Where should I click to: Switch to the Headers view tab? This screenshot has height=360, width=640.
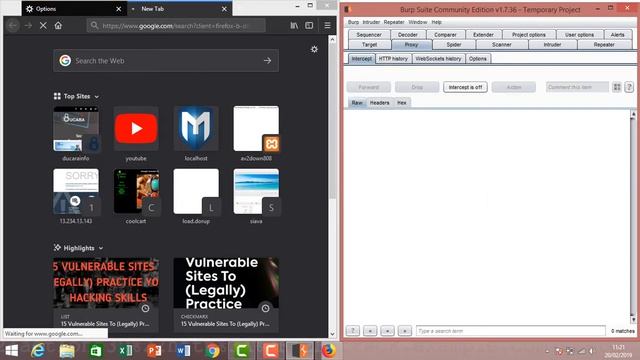379,103
